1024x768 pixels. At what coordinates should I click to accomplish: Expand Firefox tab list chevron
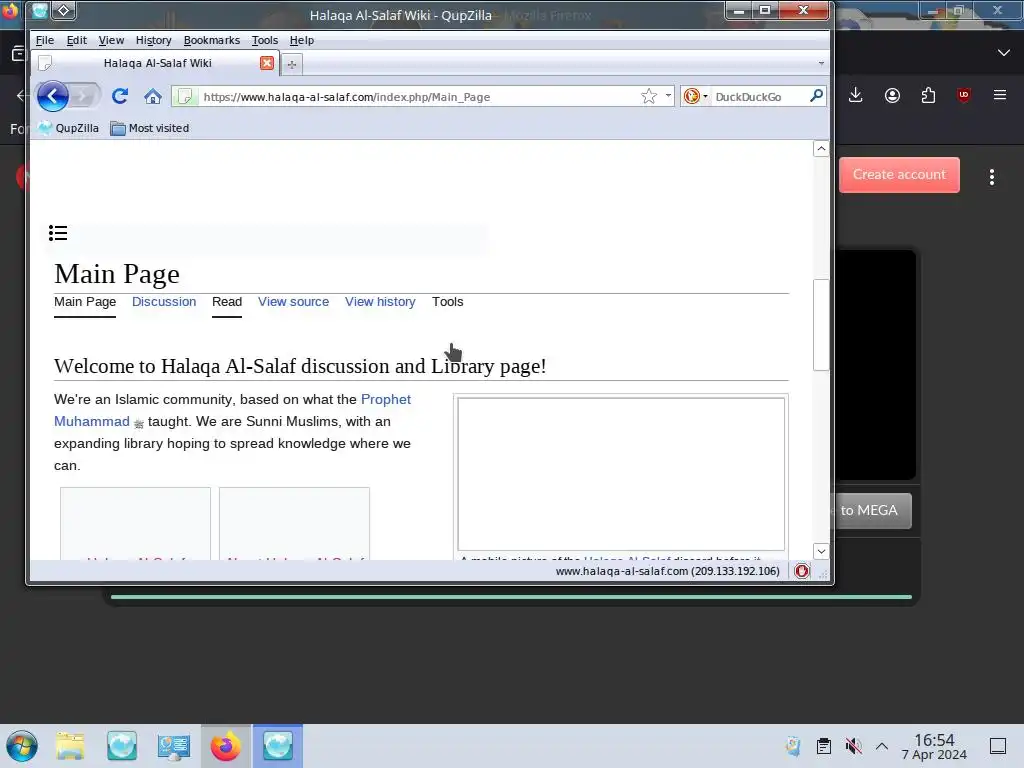(1004, 53)
